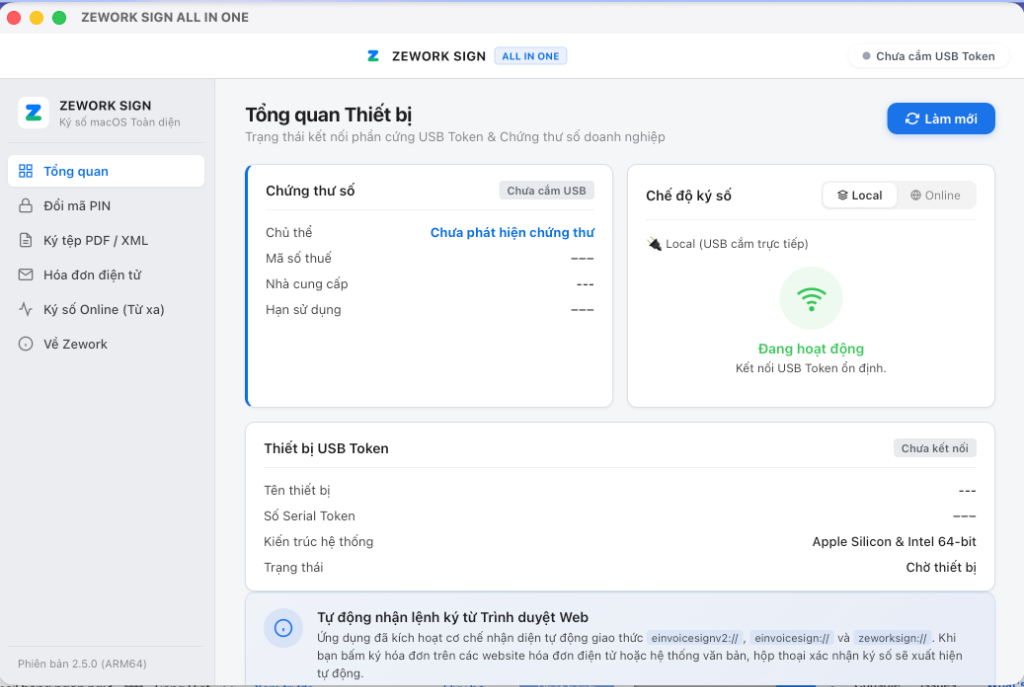
Task: Click the Trạng thái row label
Action: [x=293, y=567]
